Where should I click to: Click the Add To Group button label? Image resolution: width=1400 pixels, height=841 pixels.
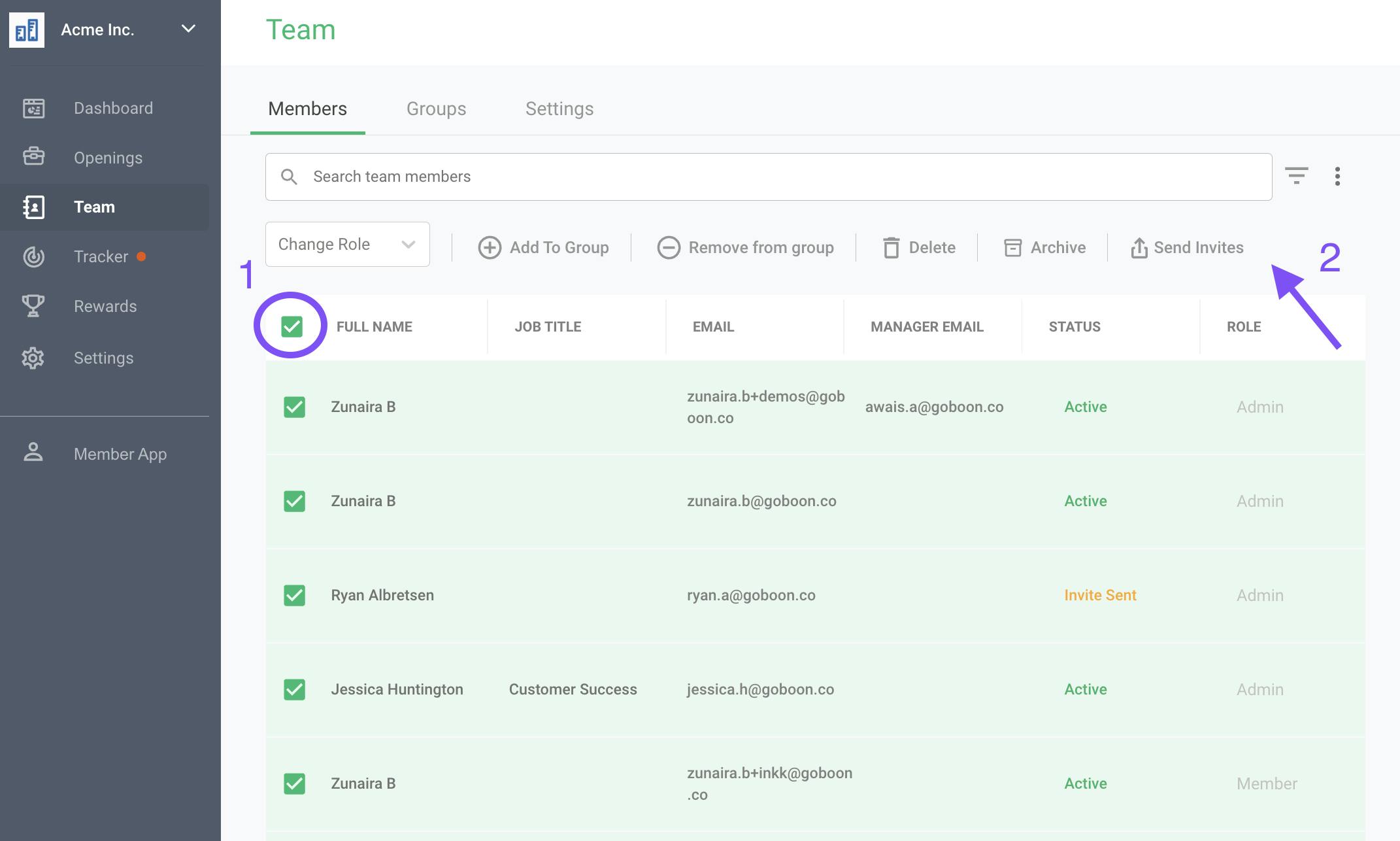click(x=559, y=248)
